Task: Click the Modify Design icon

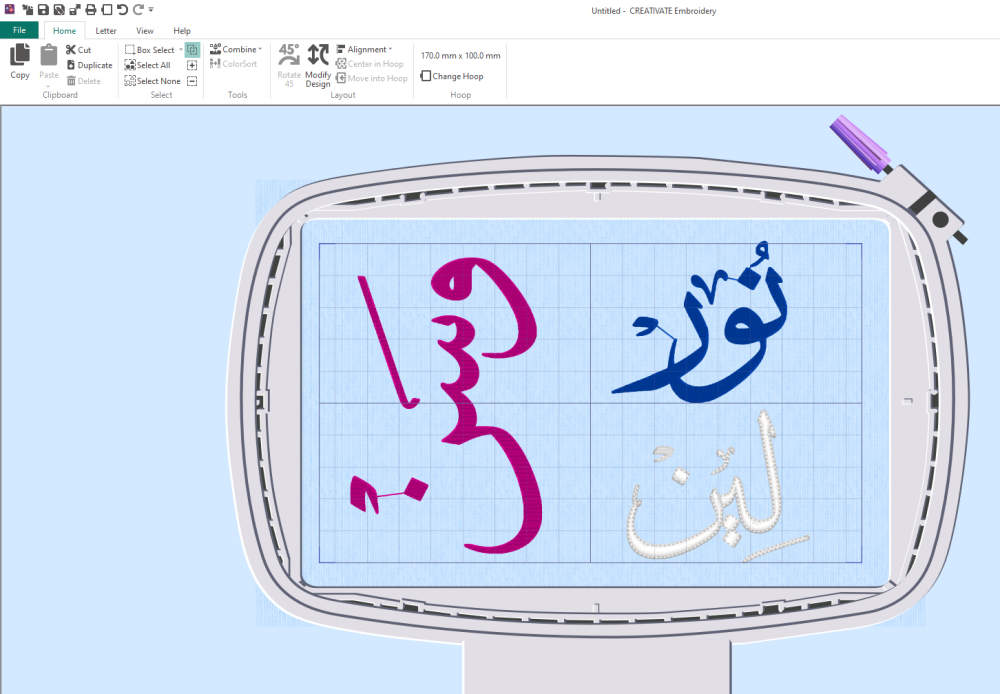Action: coord(318,65)
